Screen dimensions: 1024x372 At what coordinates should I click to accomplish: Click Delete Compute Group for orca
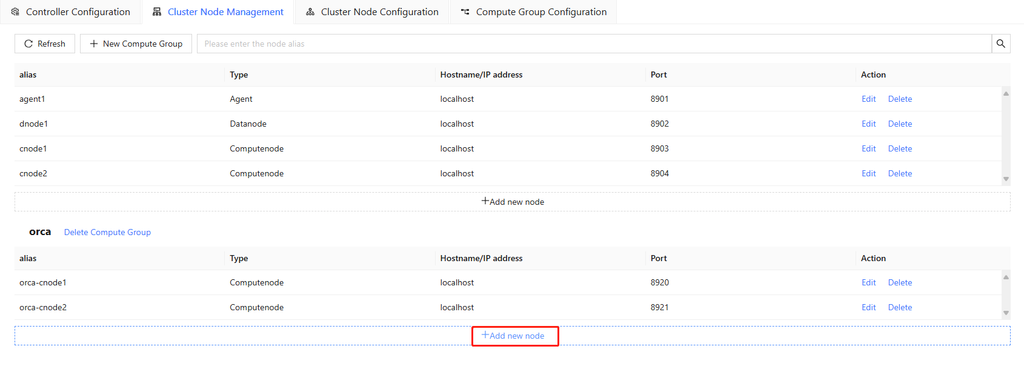pos(107,232)
